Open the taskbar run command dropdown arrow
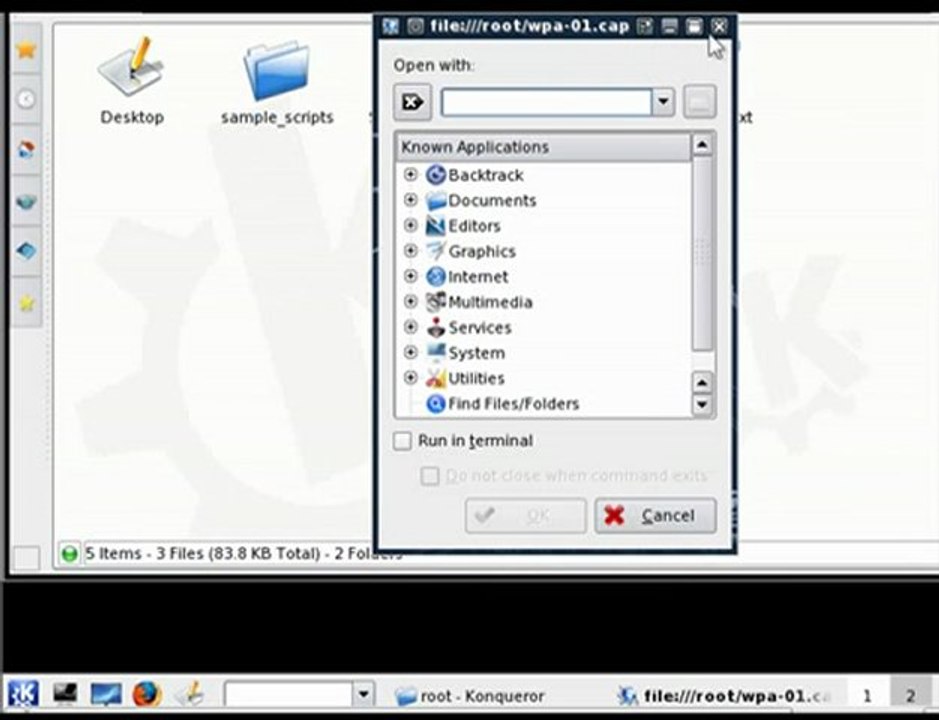 click(363, 695)
